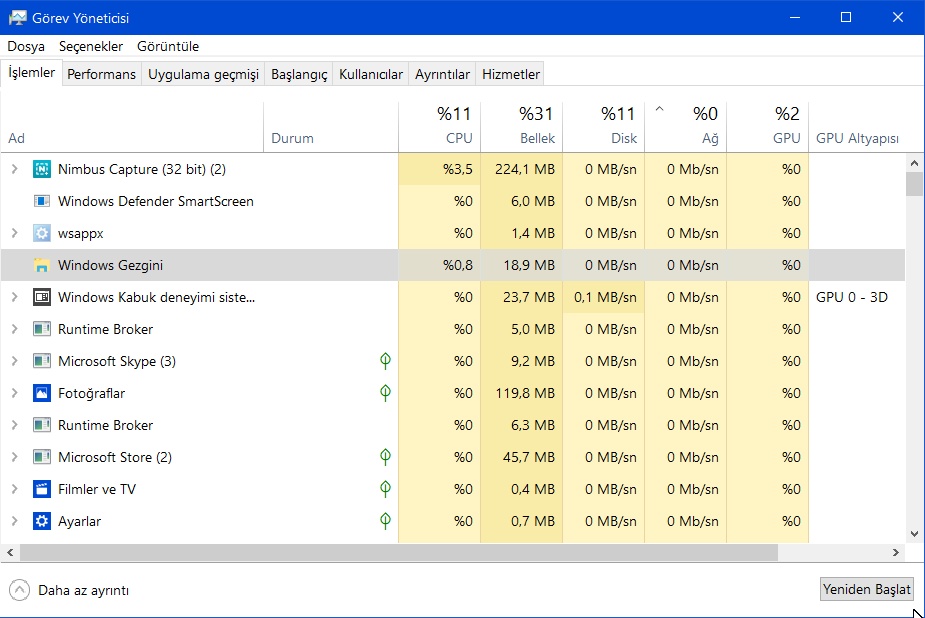Click the suspended leaf icon for Microsoft Store
The width and height of the screenshot is (925, 618).
tap(385, 457)
